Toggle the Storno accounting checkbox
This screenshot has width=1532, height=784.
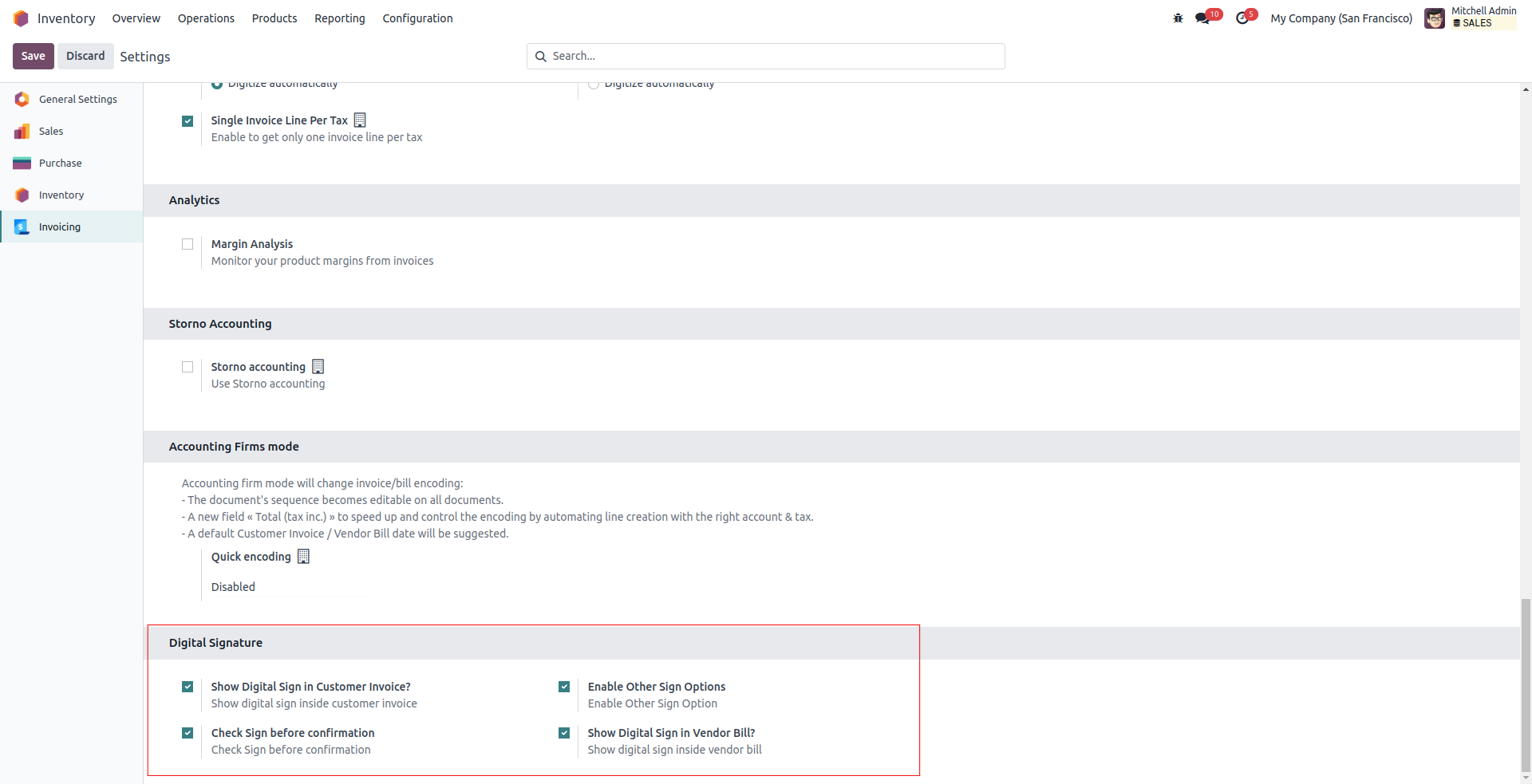click(x=188, y=367)
